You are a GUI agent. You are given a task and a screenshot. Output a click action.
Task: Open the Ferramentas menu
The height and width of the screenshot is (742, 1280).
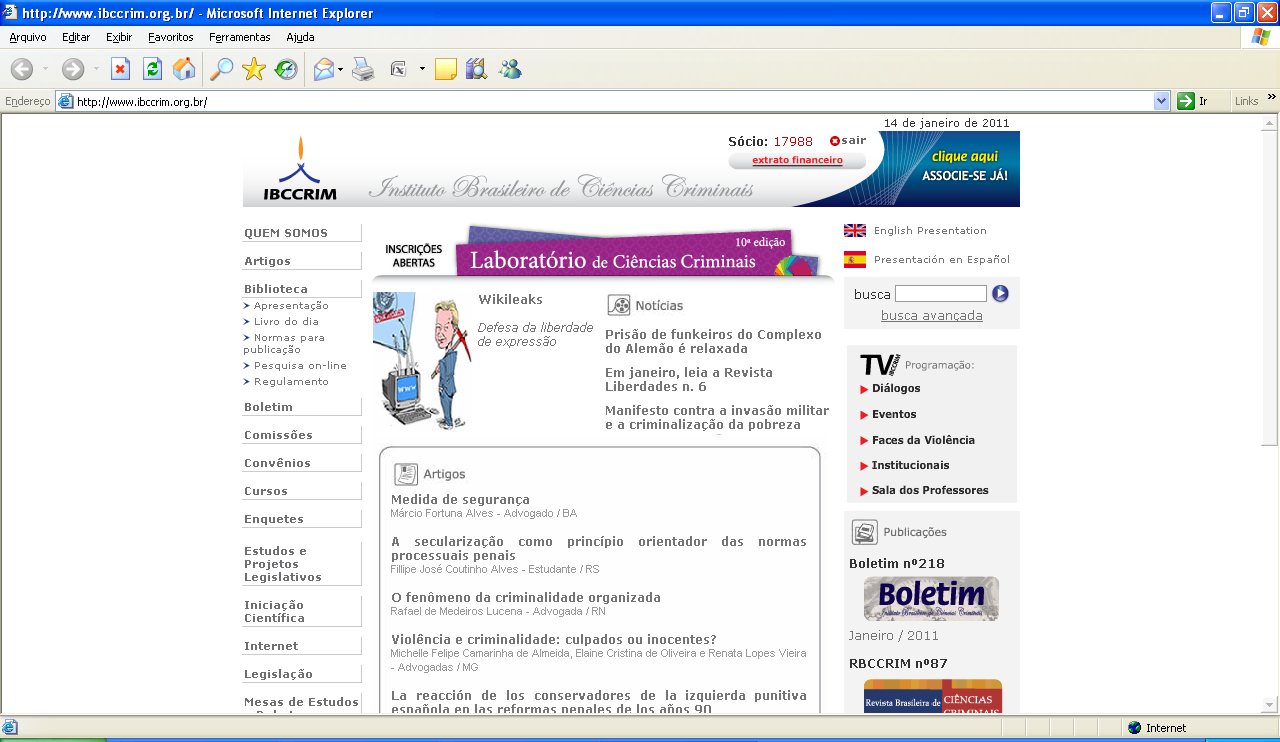(240, 37)
